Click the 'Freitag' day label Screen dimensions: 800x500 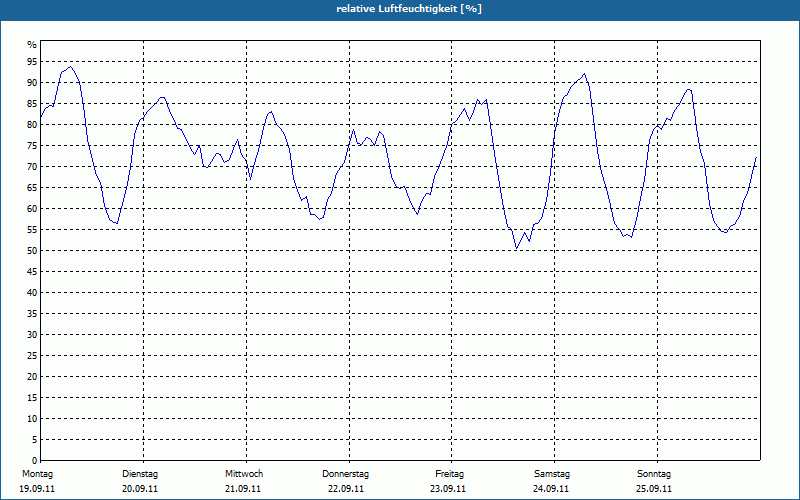click(x=449, y=474)
